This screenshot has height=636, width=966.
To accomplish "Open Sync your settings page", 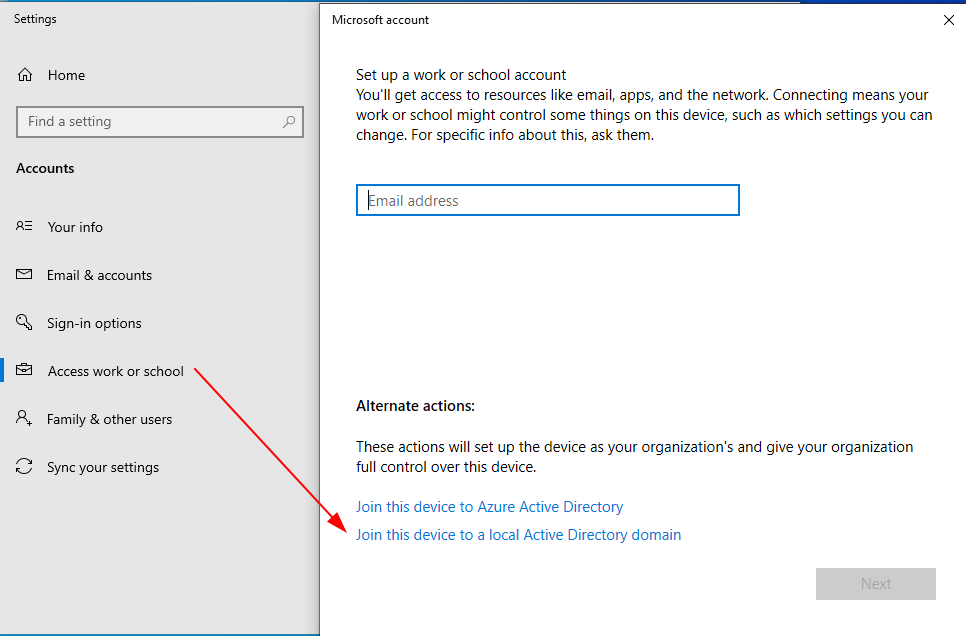I will [x=103, y=467].
